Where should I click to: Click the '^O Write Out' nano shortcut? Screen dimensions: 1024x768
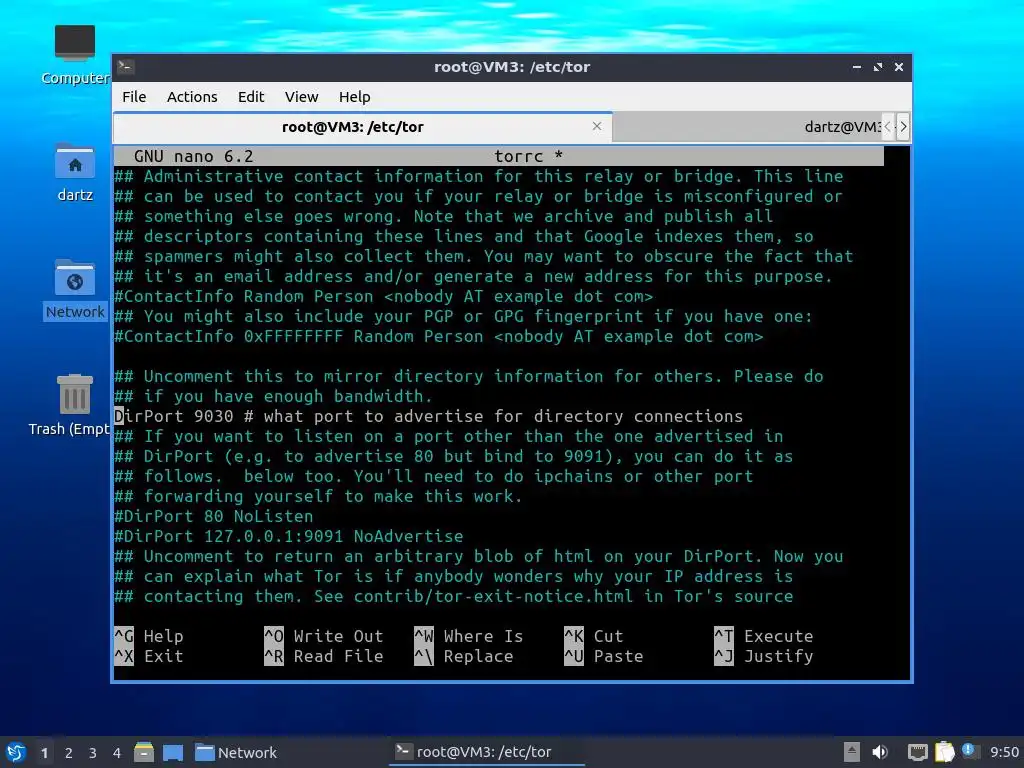coord(324,636)
